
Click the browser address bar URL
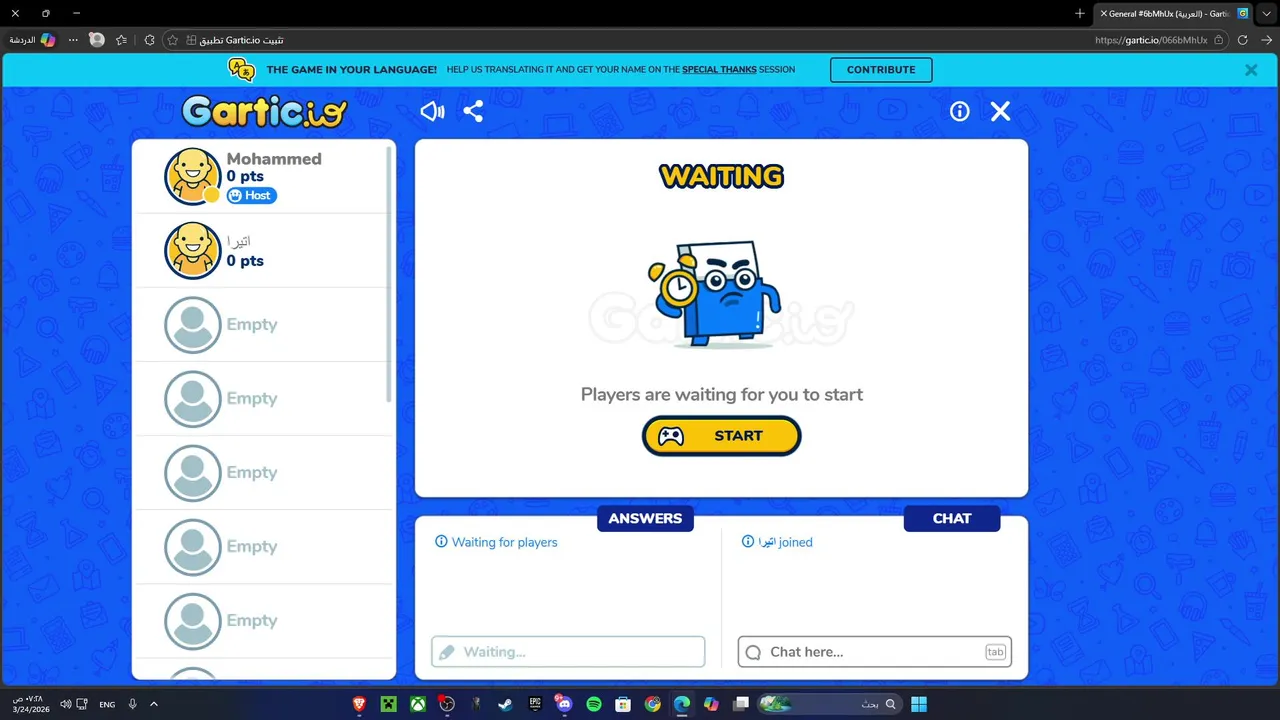click(1151, 40)
